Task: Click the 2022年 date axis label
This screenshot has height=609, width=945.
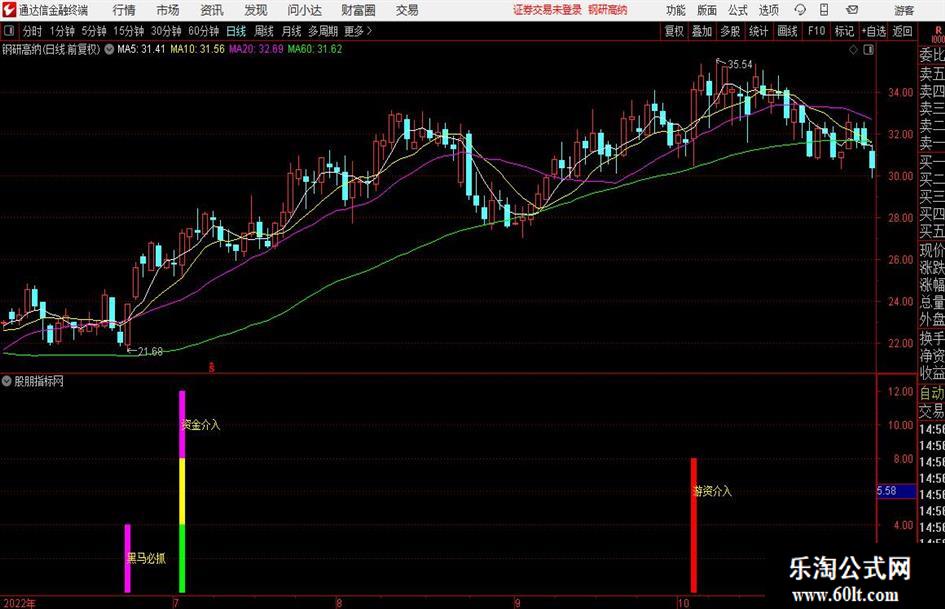Action: [19, 603]
